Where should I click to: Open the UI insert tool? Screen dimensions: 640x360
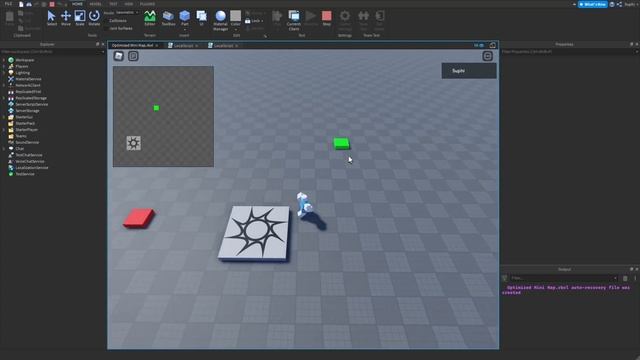(201, 18)
